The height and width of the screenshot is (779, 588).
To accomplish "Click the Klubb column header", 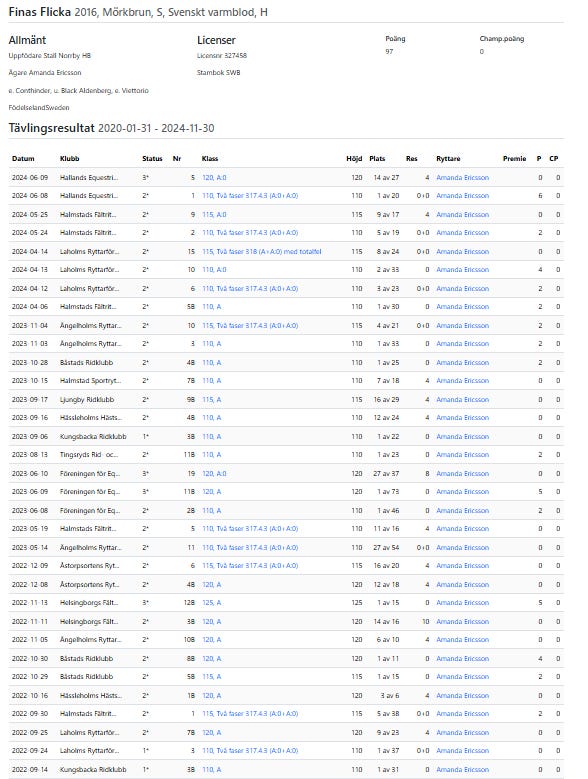I will click(x=70, y=158).
